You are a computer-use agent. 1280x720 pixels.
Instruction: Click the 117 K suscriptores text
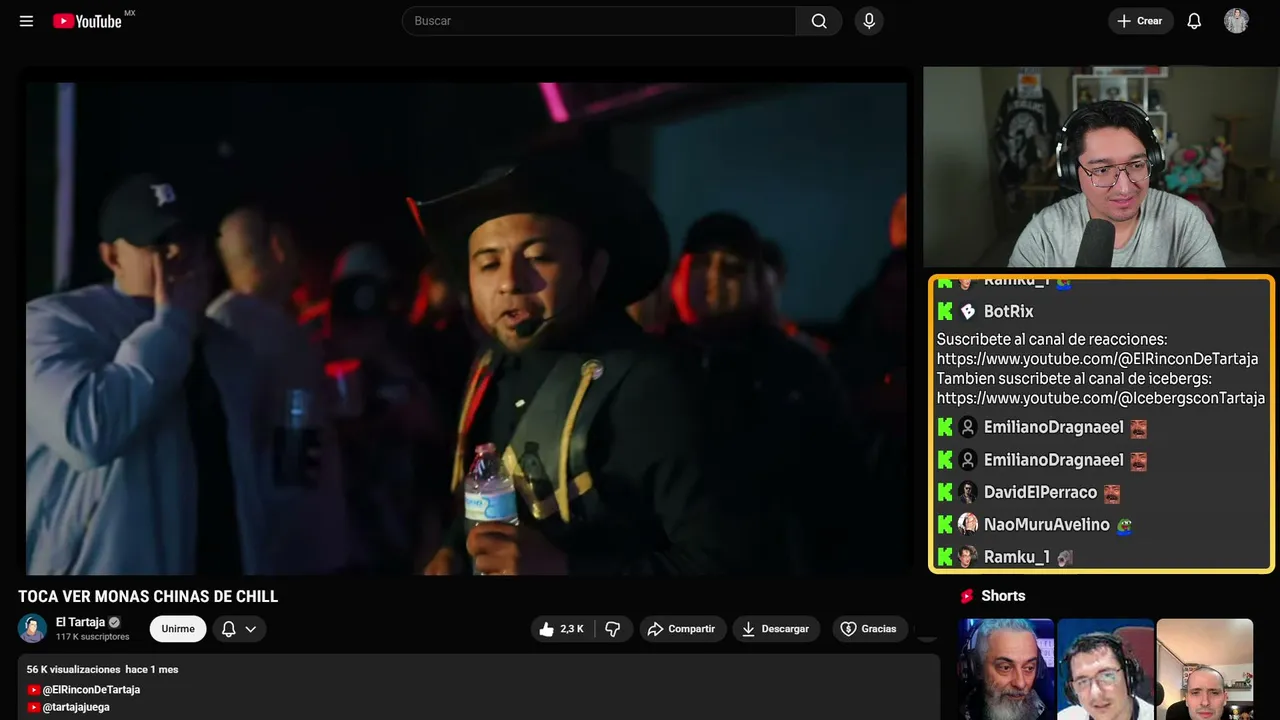[93, 637]
